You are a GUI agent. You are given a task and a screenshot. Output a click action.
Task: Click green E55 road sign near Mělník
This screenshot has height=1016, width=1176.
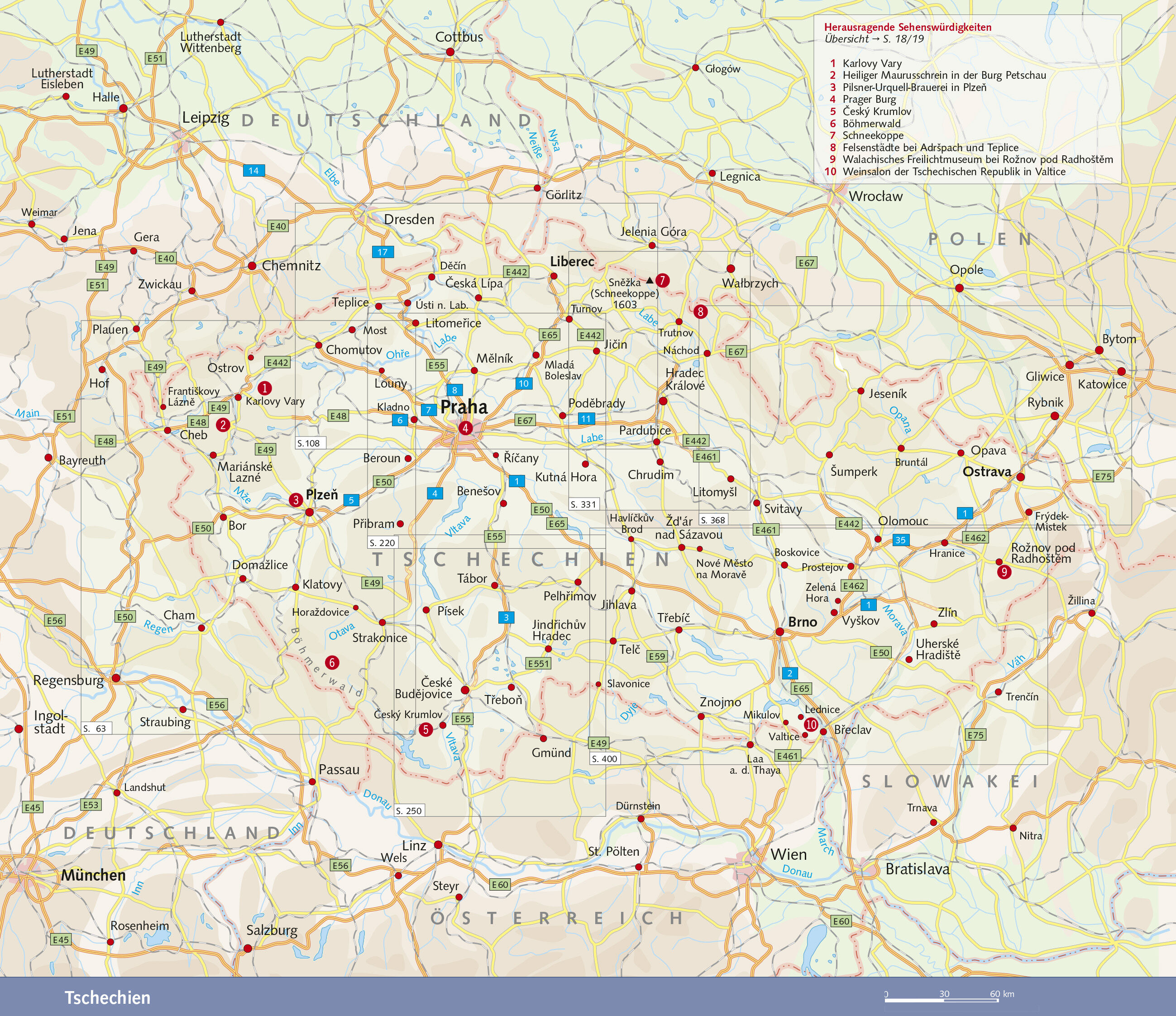pyautogui.click(x=437, y=365)
